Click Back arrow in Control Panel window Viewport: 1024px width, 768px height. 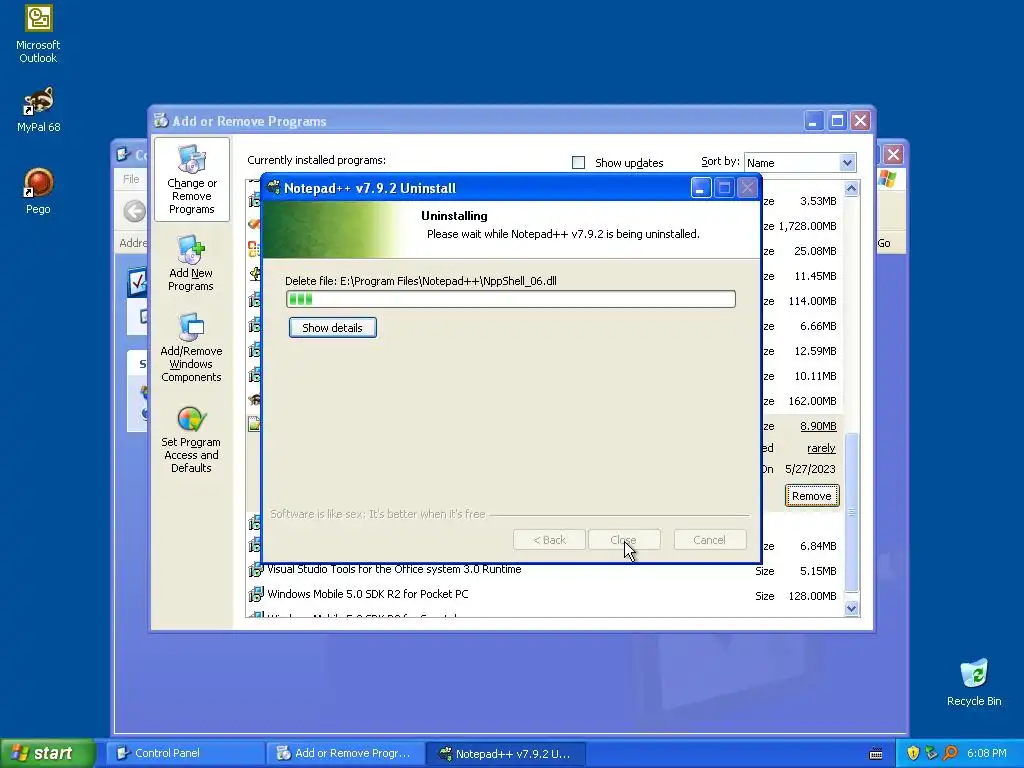click(135, 211)
